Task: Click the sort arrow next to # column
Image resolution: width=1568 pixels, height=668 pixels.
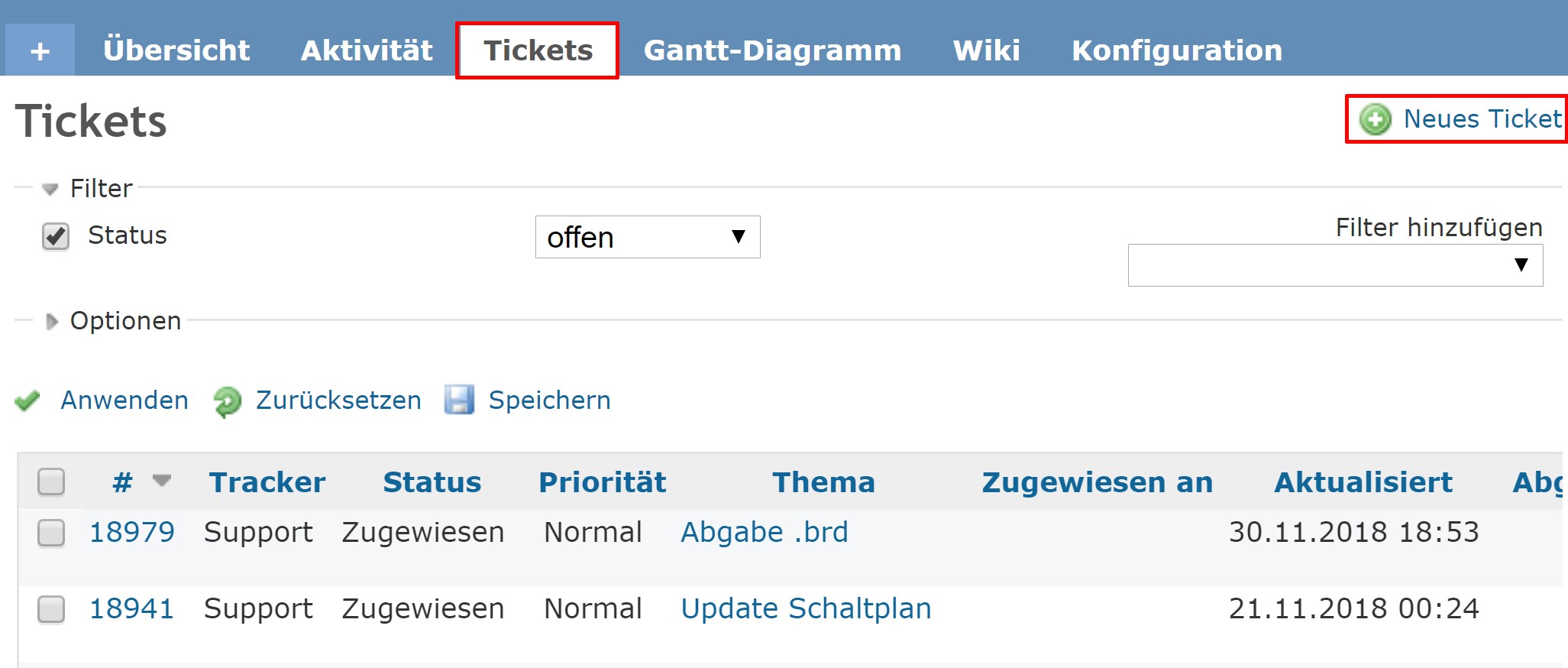Action: click(161, 481)
